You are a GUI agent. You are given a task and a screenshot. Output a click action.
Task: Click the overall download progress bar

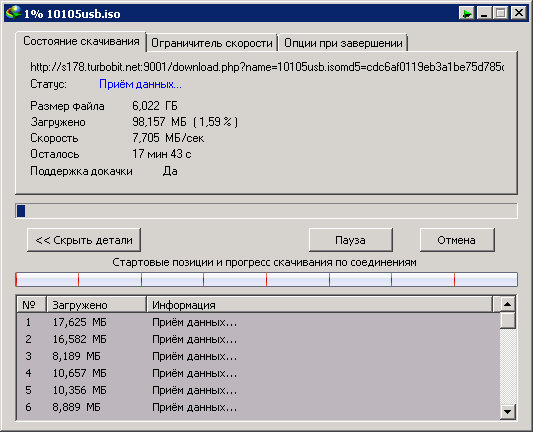coord(266,211)
